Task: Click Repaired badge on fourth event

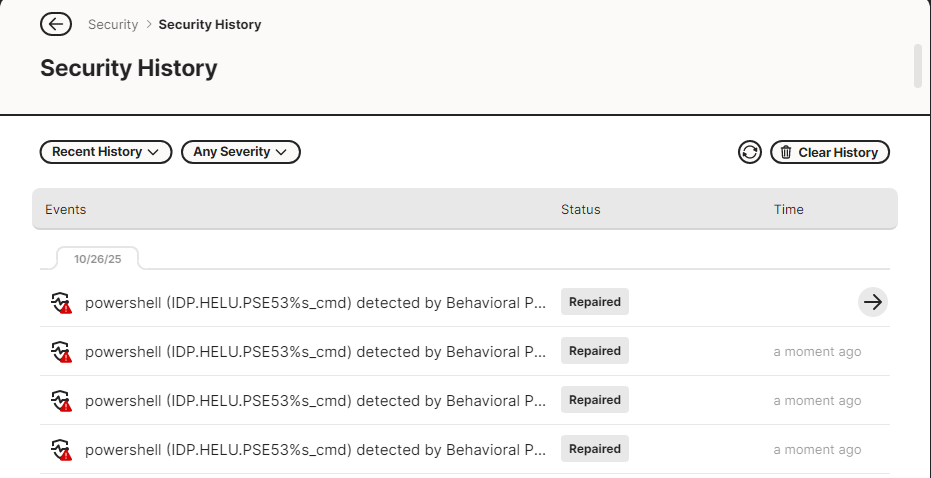Action: pyautogui.click(x=595, y=449)
